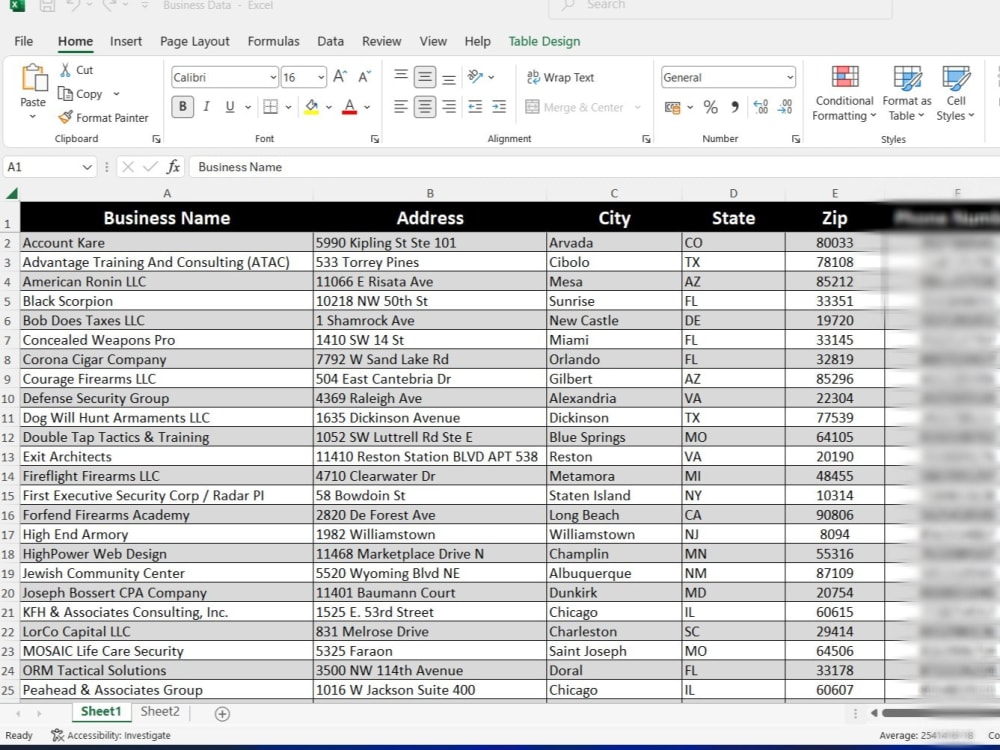
Task: Click the Increase Indent icon
Action: (x=499, y=107)
